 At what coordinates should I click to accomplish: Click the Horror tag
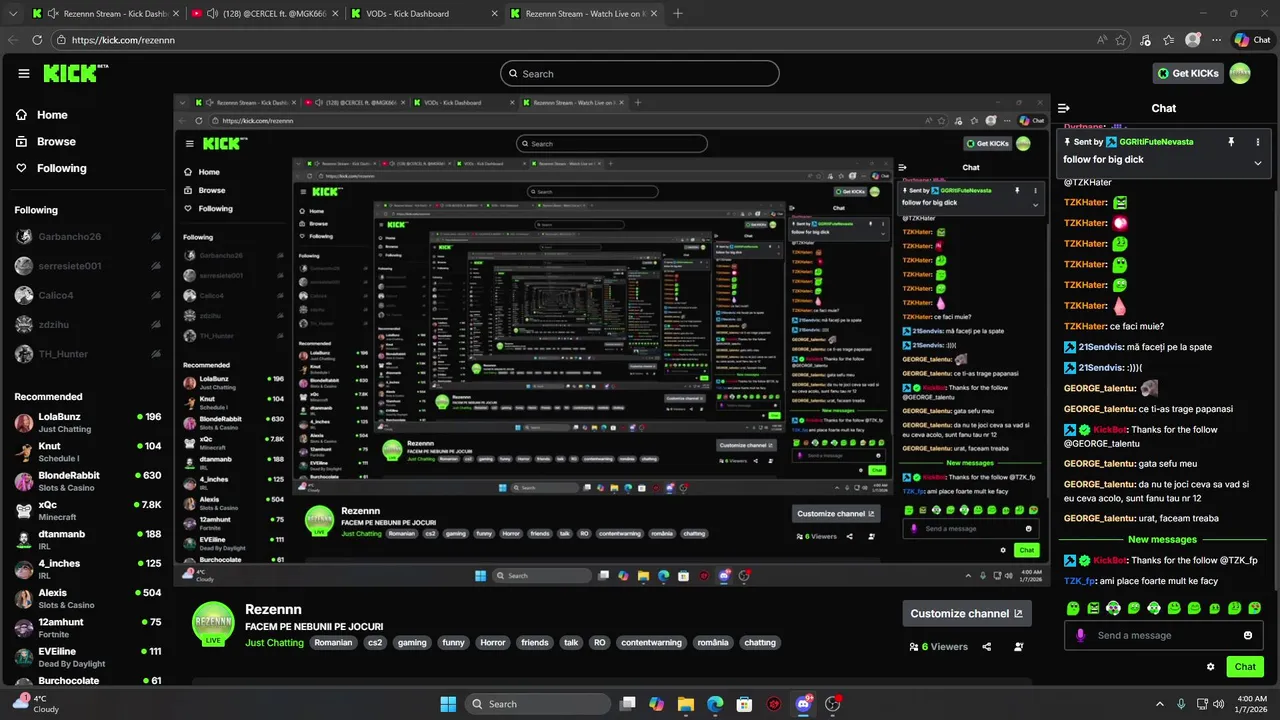(x=492, y=643)
